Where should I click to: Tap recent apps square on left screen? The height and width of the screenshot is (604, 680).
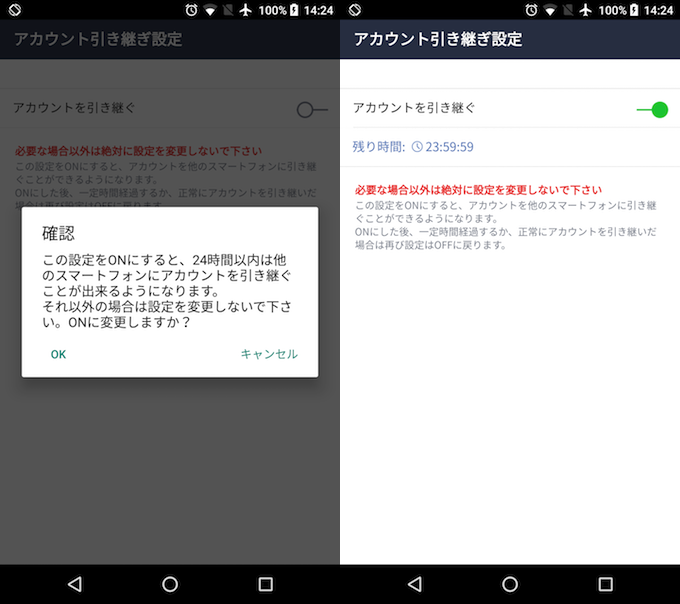[265, 584]
